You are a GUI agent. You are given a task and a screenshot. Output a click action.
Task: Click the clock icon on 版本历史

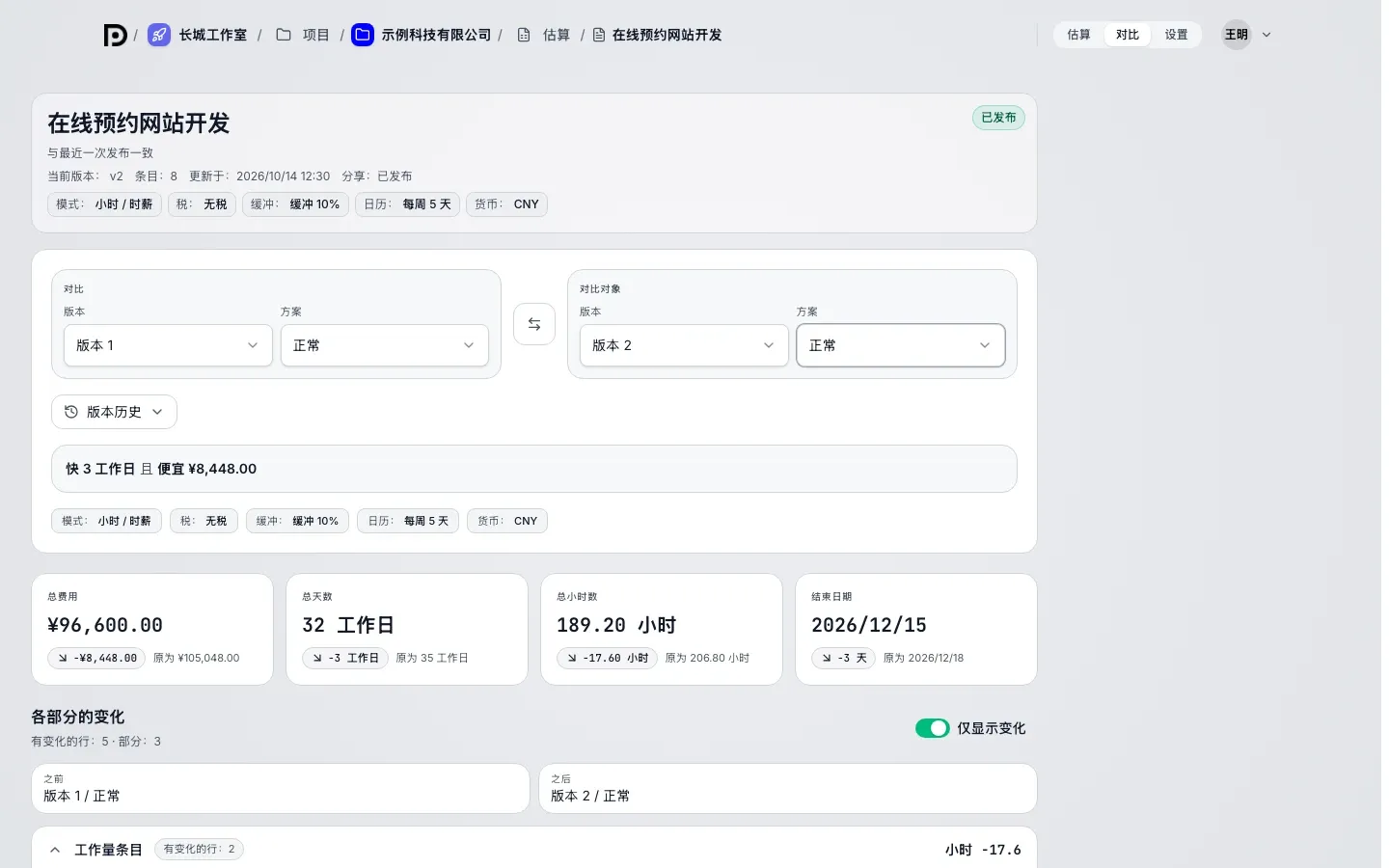coord(71,412)
